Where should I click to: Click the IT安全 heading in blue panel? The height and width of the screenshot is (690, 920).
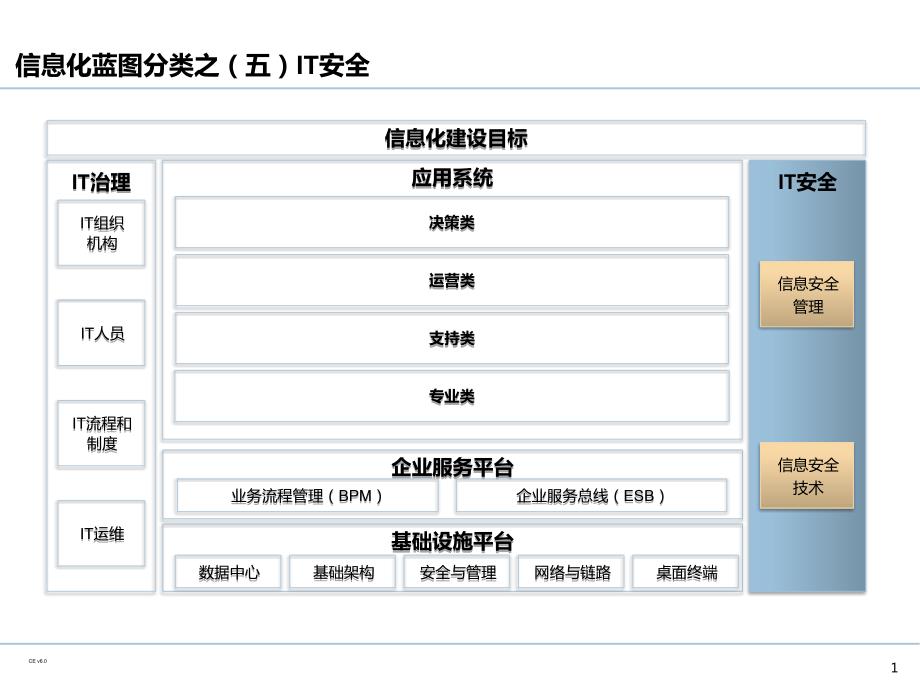807,182
